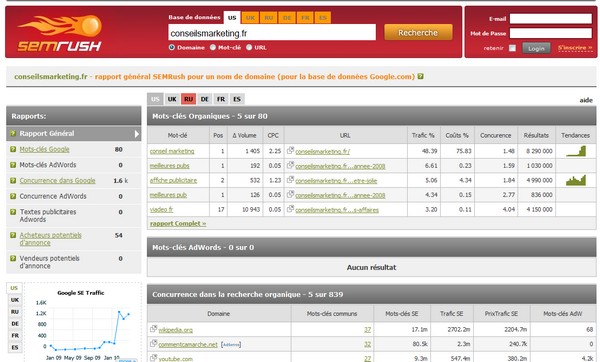Open external link icon beside wikipedia.org
This screenshot has width=600, height=362.
click(153, 329)
